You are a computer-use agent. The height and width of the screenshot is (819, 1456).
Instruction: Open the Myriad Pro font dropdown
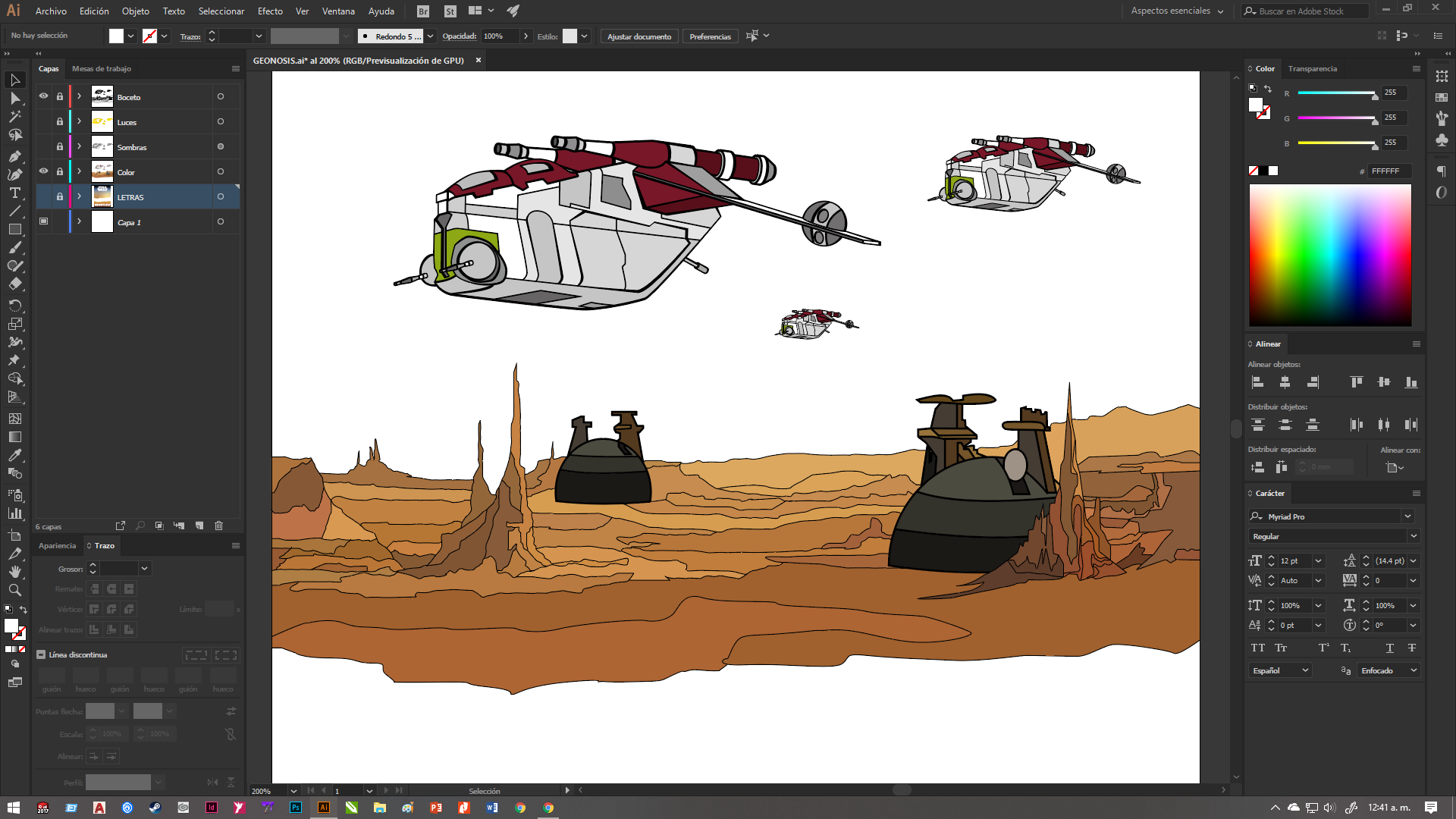coord(1407,516)
